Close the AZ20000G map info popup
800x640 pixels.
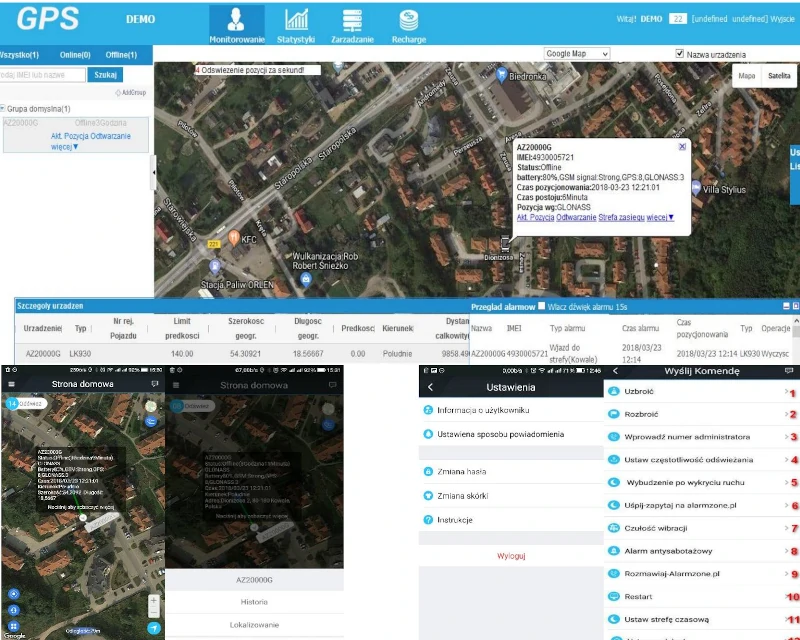pyautogui.click(x=682, y=146)
